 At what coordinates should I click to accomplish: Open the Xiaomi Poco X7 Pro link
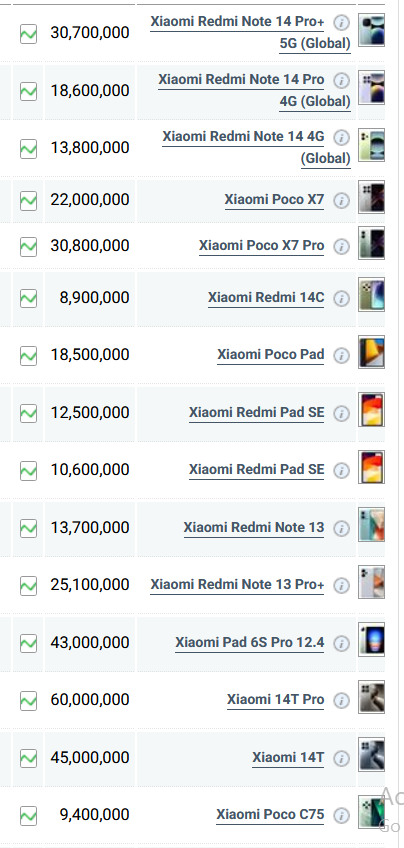point(261,246)
